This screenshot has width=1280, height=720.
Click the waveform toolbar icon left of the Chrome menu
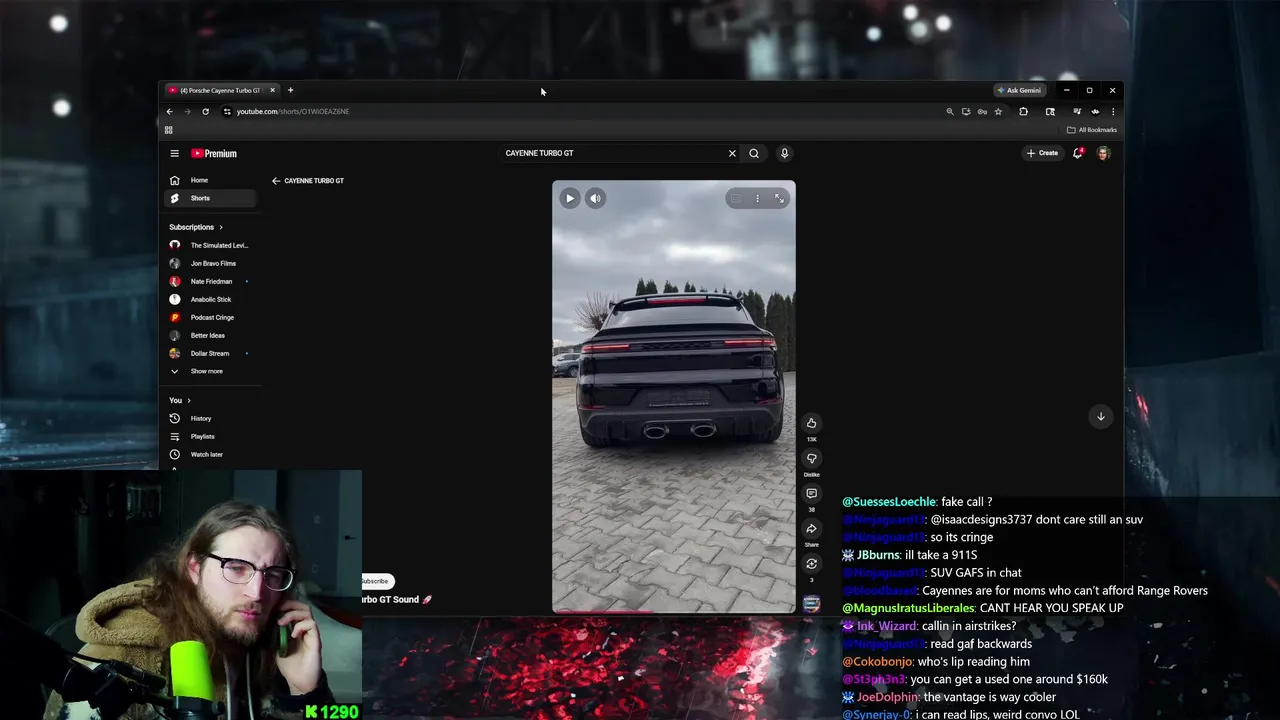pyautogui.click(x=1095, y=112)
